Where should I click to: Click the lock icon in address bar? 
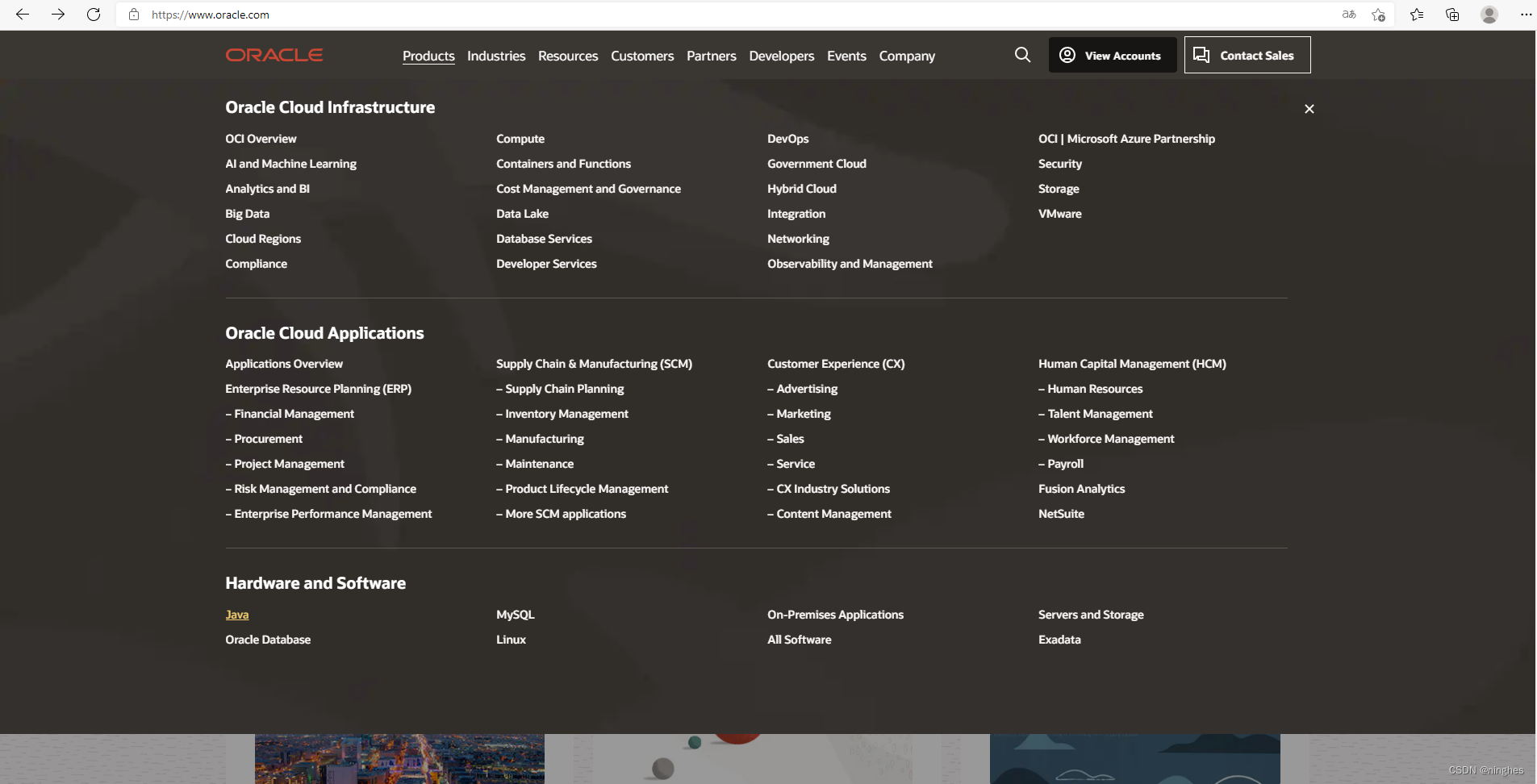134,15
